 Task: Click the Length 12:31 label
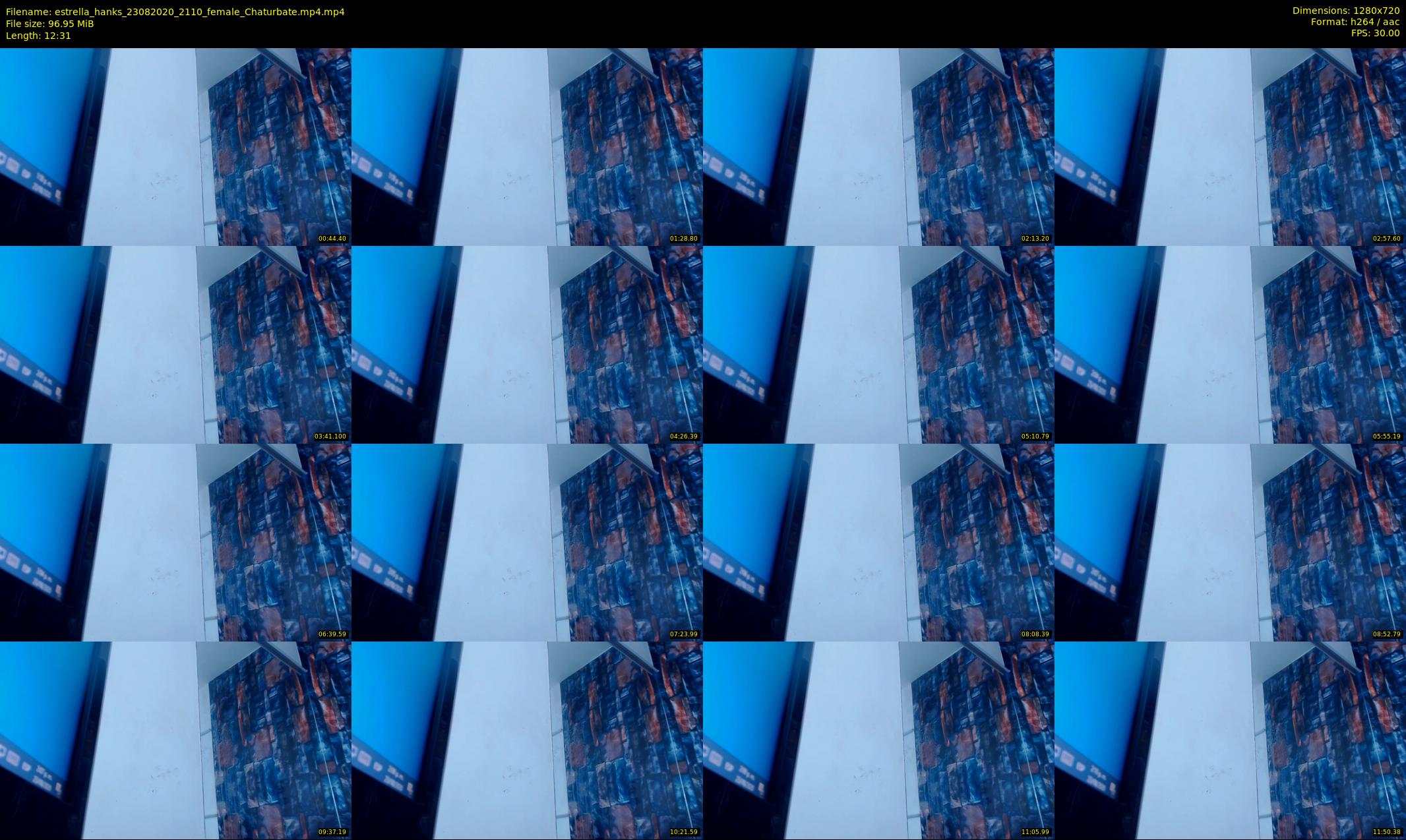38,36
